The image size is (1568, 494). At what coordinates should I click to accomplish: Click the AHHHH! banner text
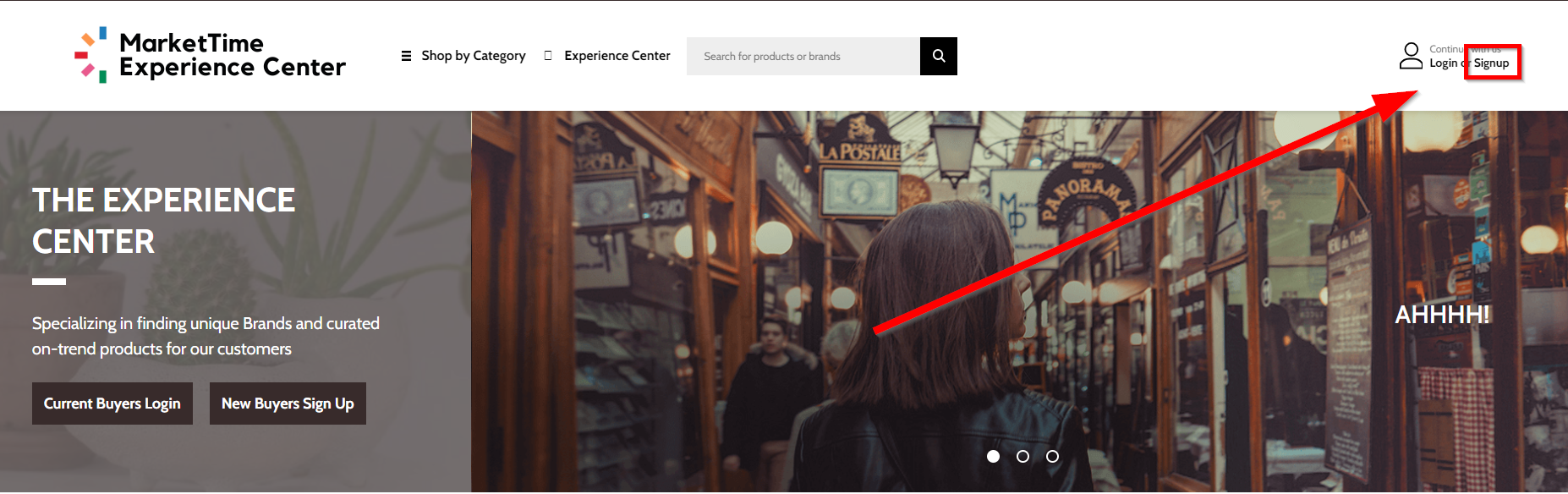[1442, 315]
